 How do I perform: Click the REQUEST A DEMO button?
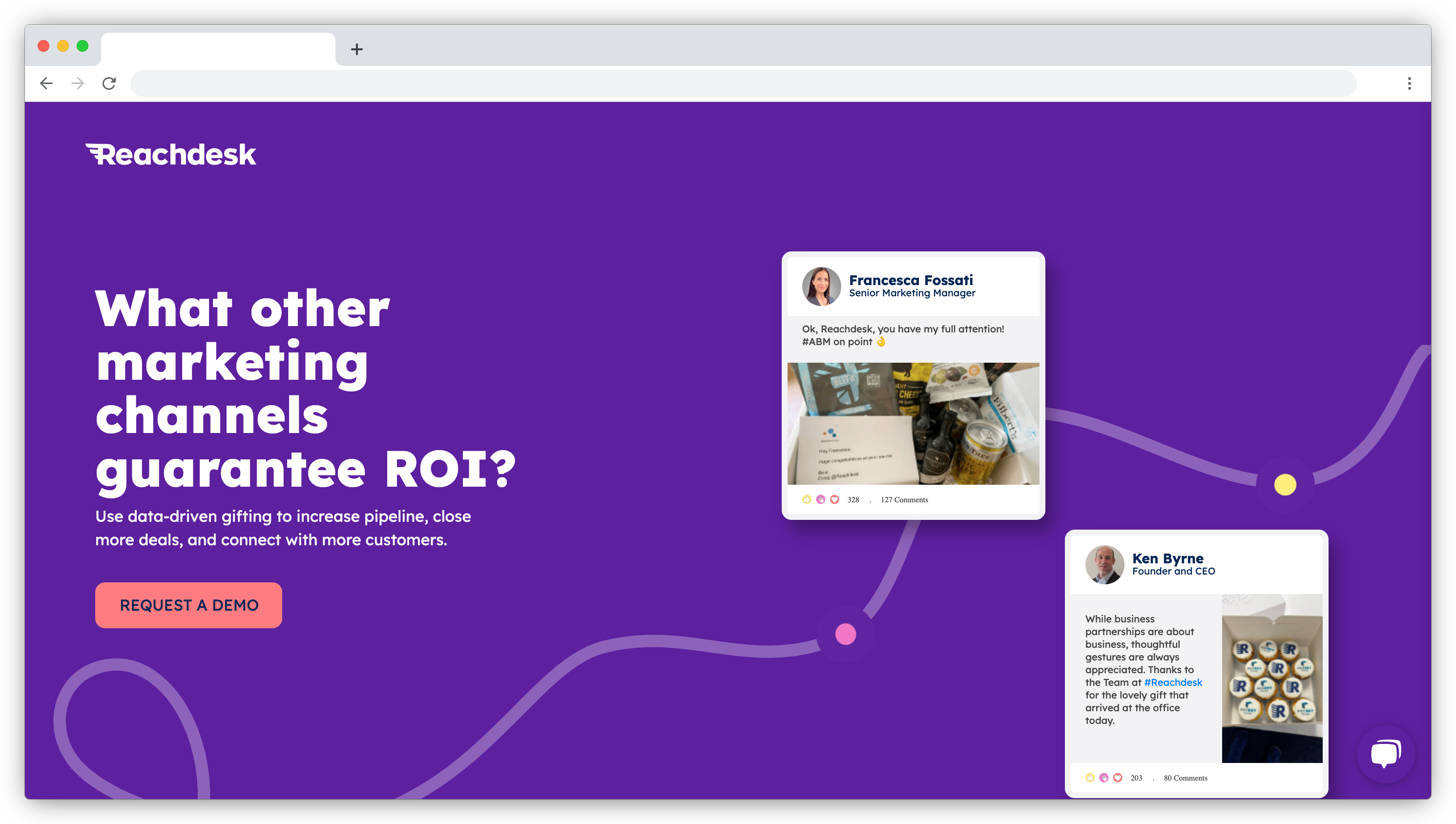pyautogui.click(x=188, y=604)
